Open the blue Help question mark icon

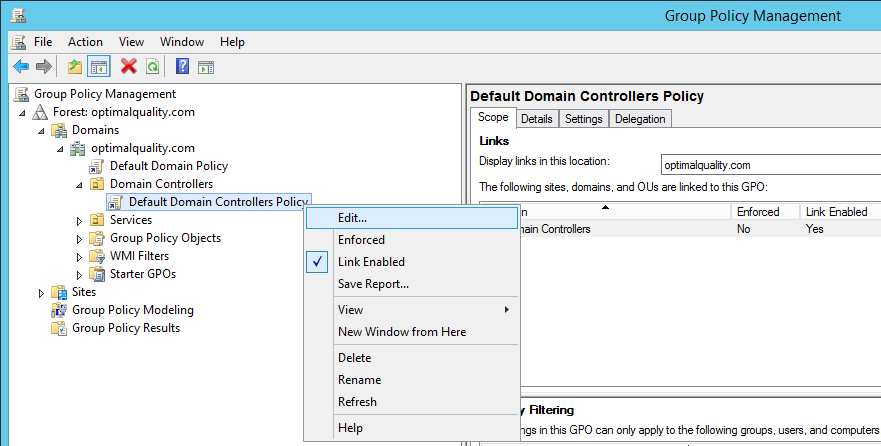(182, 67)
